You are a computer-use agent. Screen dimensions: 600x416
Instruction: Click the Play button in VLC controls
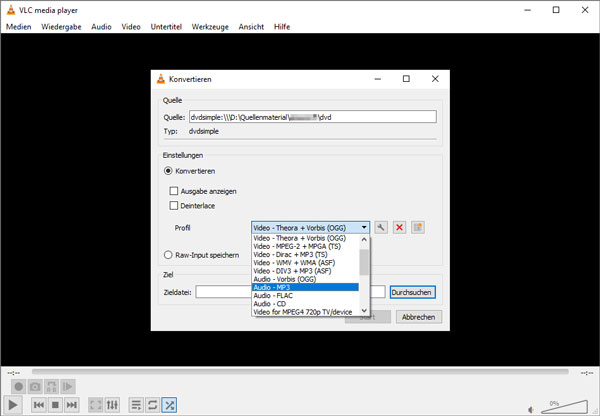point(13,405)
